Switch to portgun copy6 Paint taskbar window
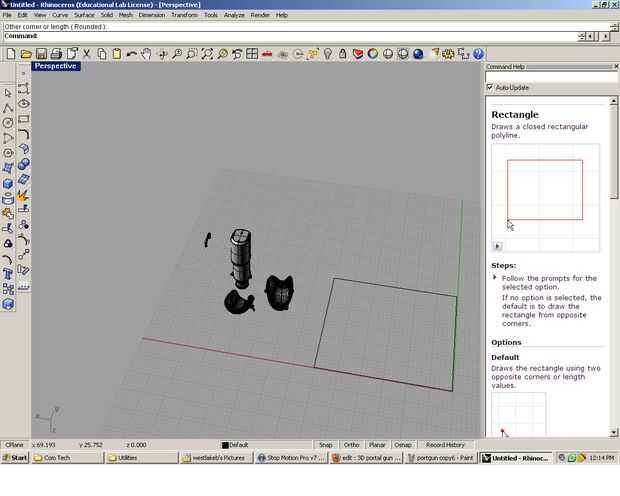The height and width of the screenshot is (496, 620). 441,458
